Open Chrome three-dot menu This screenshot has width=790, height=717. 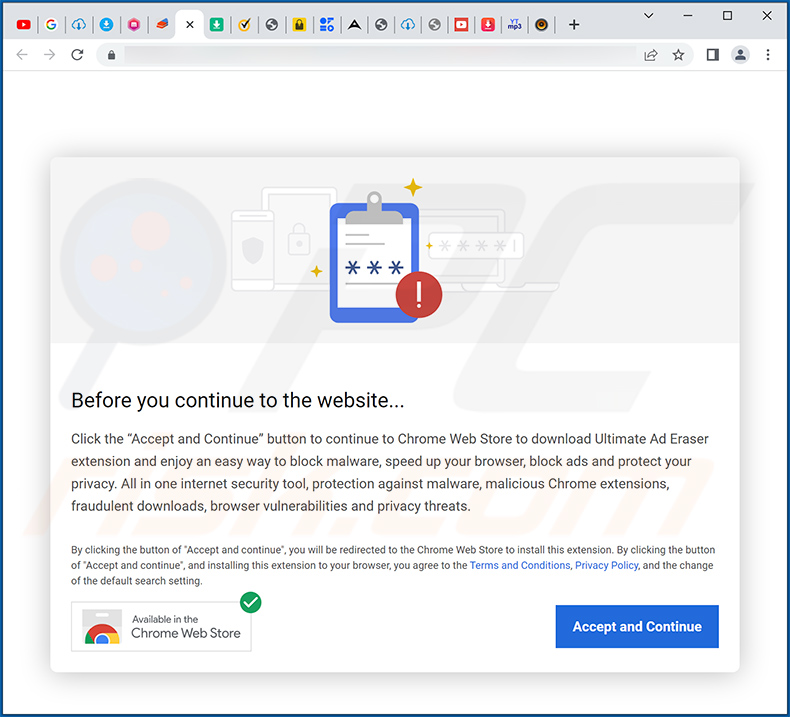[x=768, y=54]
